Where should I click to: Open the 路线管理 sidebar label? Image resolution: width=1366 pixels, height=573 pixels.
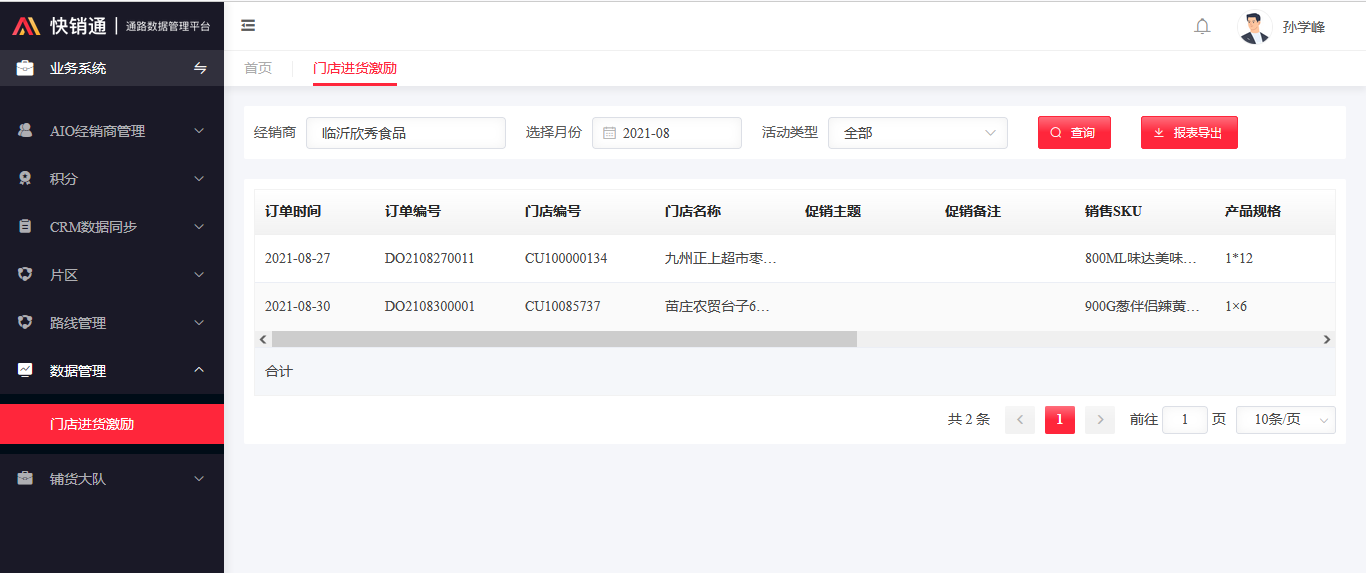[78, 323]
